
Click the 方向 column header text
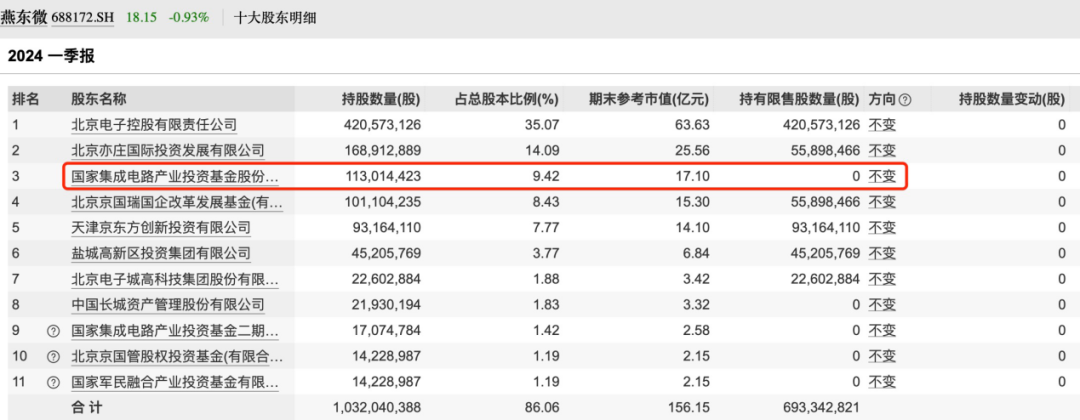point(882,100)
